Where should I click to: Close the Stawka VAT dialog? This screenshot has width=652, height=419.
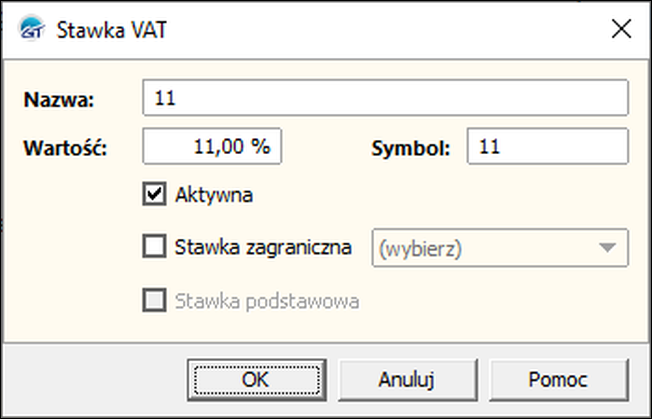click(x=621, y=30)
